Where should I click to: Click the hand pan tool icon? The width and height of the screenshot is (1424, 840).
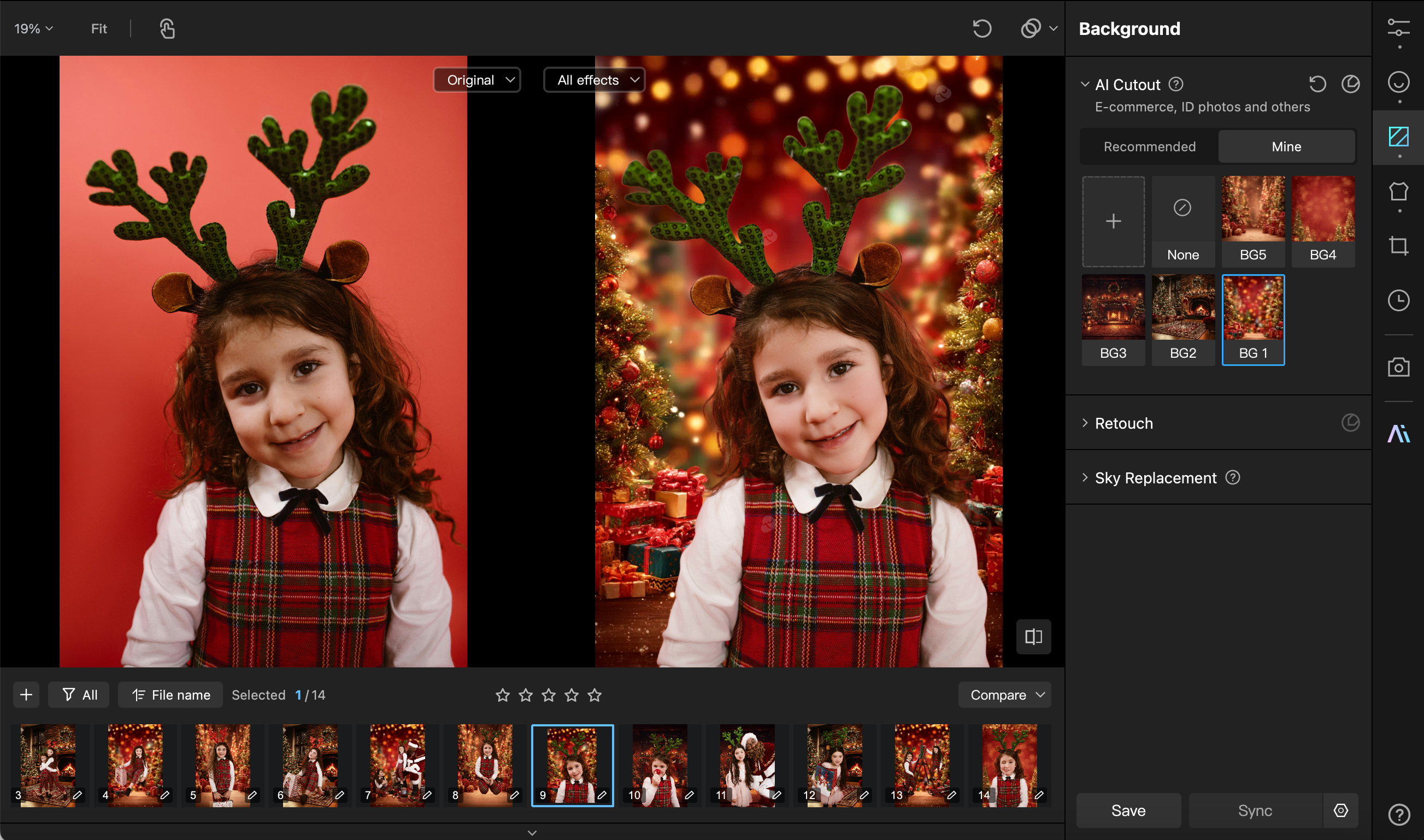click(167, 29)
